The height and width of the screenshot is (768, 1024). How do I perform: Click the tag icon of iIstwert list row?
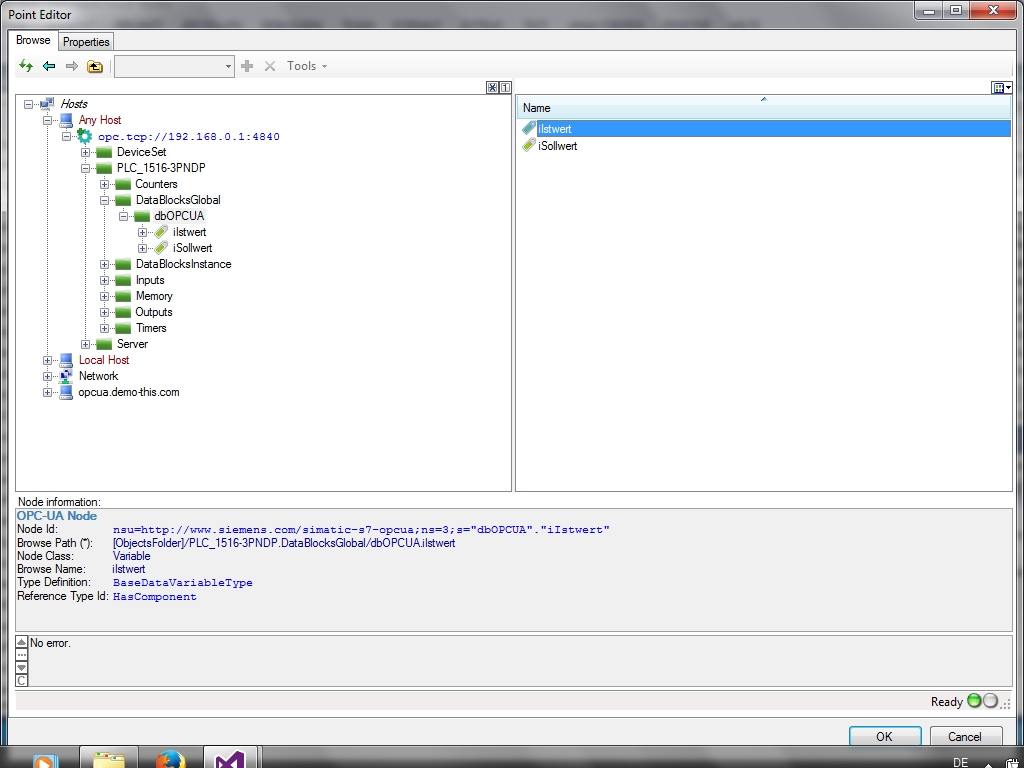pos(529,129)
